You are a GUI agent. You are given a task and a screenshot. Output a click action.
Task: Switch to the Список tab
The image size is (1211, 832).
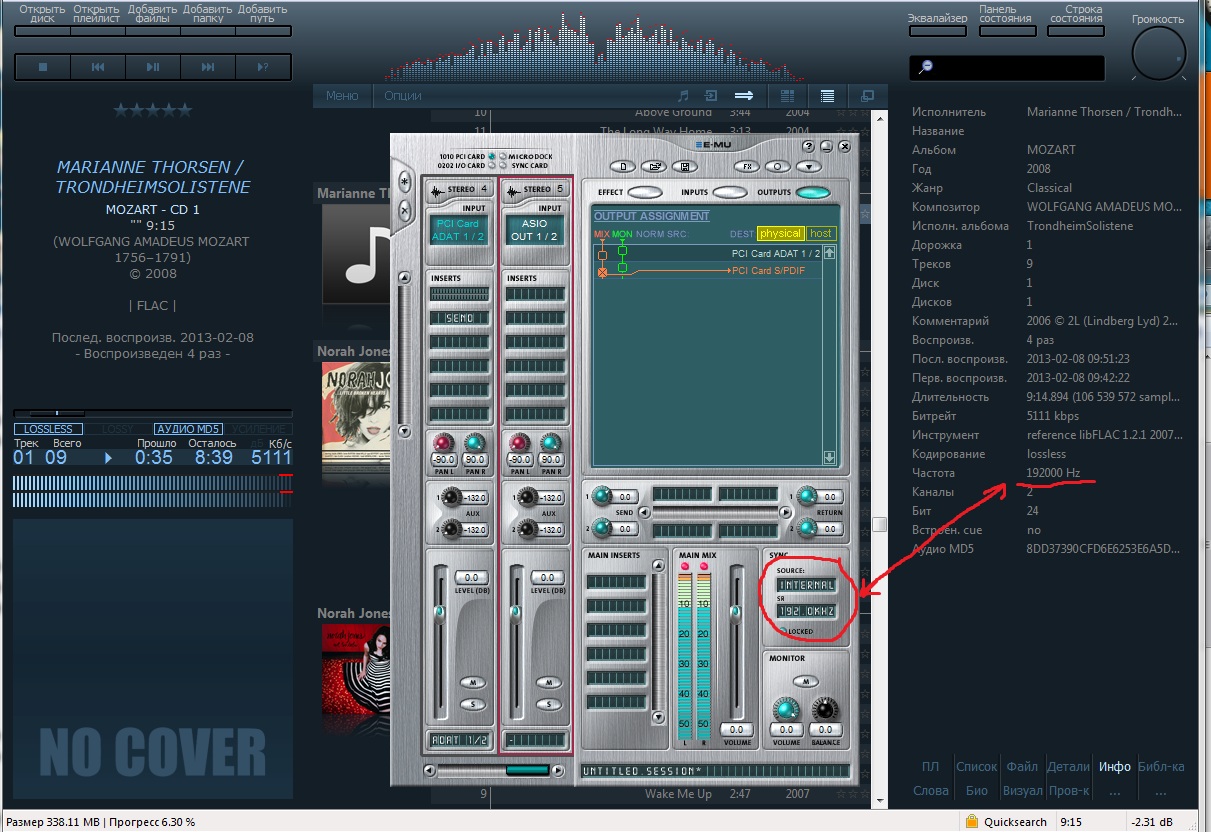[976, 767]
